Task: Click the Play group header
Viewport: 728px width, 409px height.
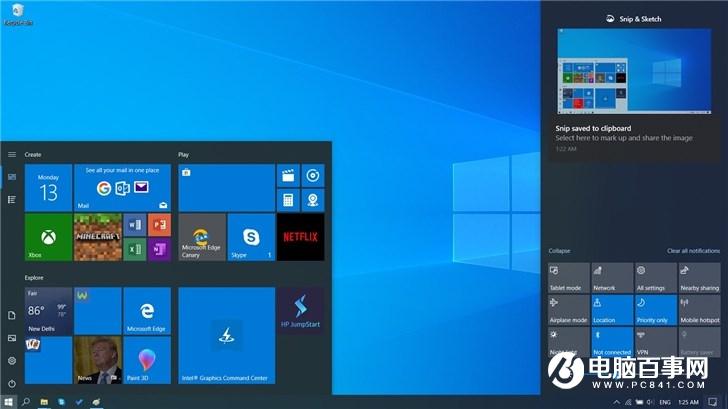Action: pyautogui.click(x=183, y=155)
